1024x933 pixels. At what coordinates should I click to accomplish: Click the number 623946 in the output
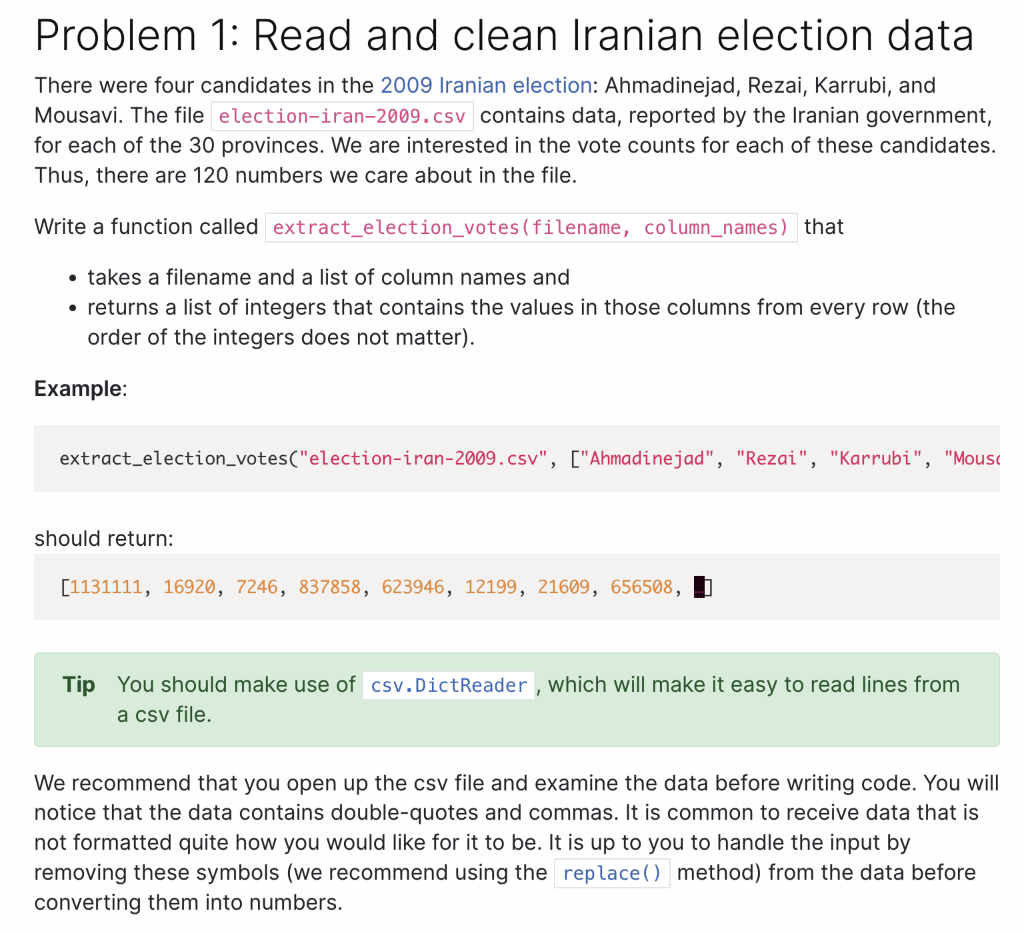[413, 587]
